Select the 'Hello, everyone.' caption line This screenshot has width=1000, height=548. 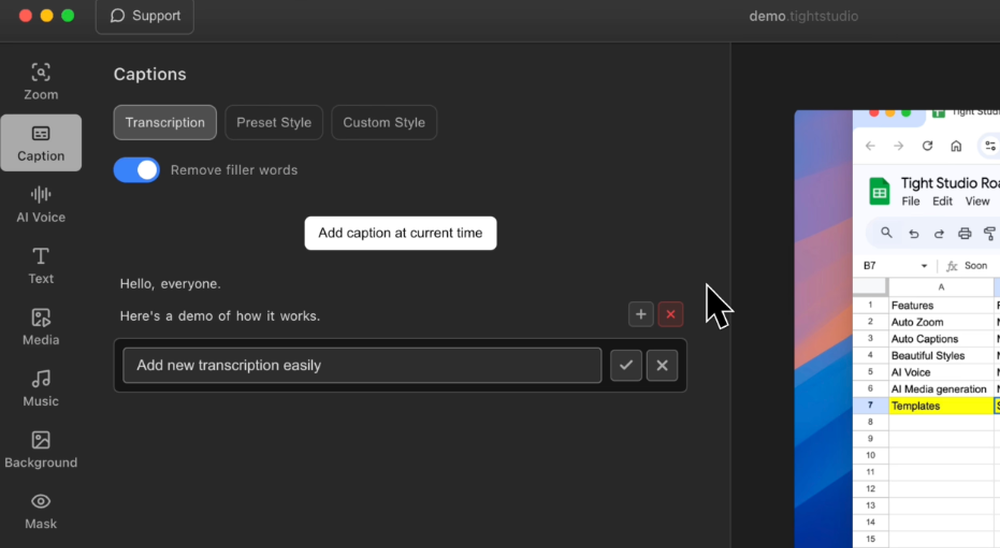[x=170, y=284]
